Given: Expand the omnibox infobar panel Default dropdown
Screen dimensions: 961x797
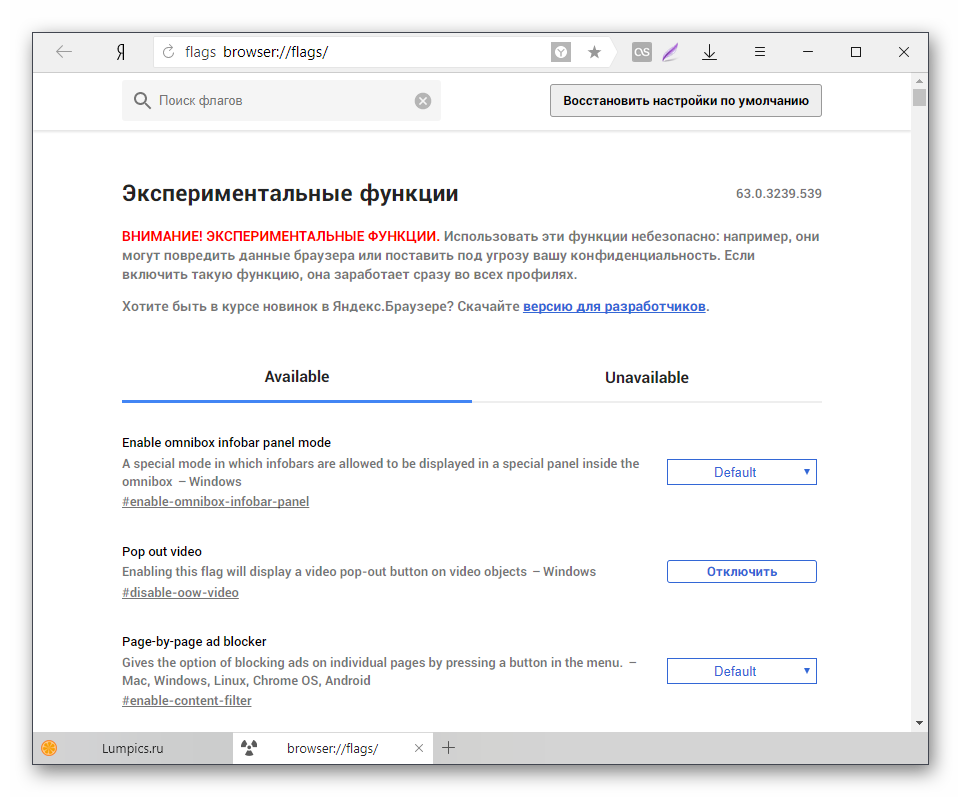Looking at the screenshot, I should click(741, 472).
